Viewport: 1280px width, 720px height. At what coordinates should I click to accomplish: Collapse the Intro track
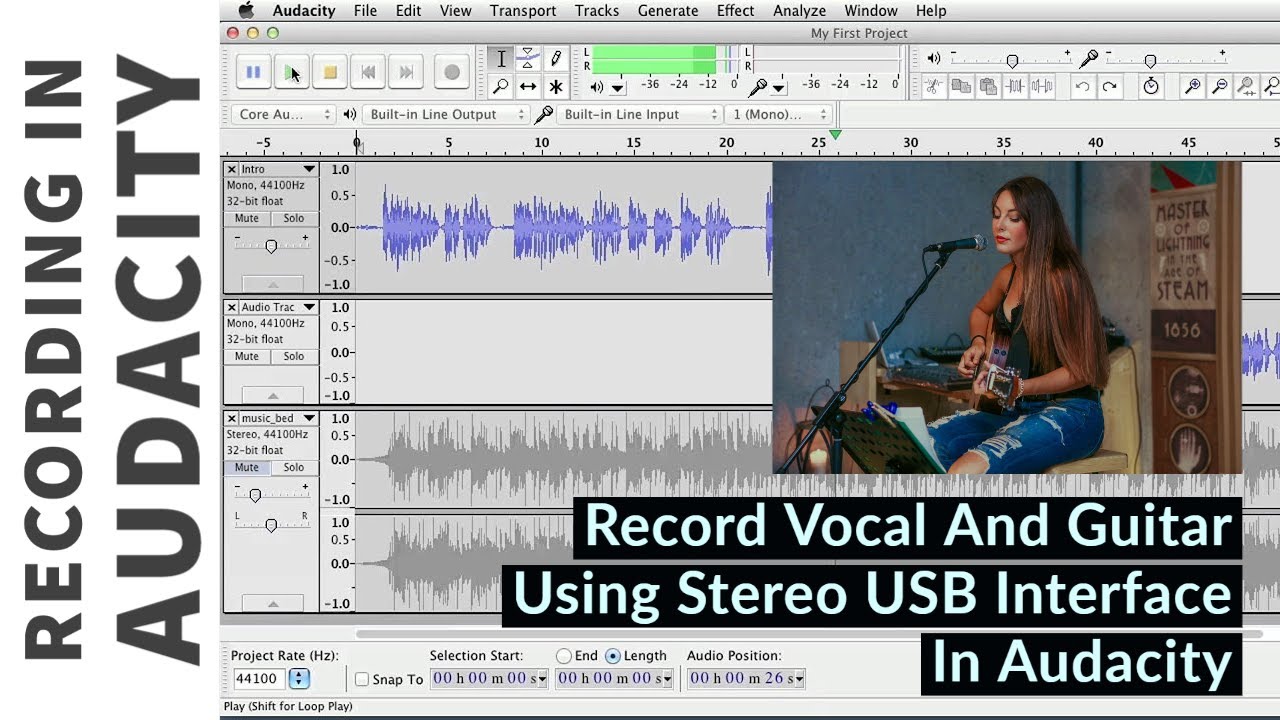coord(272,285)
